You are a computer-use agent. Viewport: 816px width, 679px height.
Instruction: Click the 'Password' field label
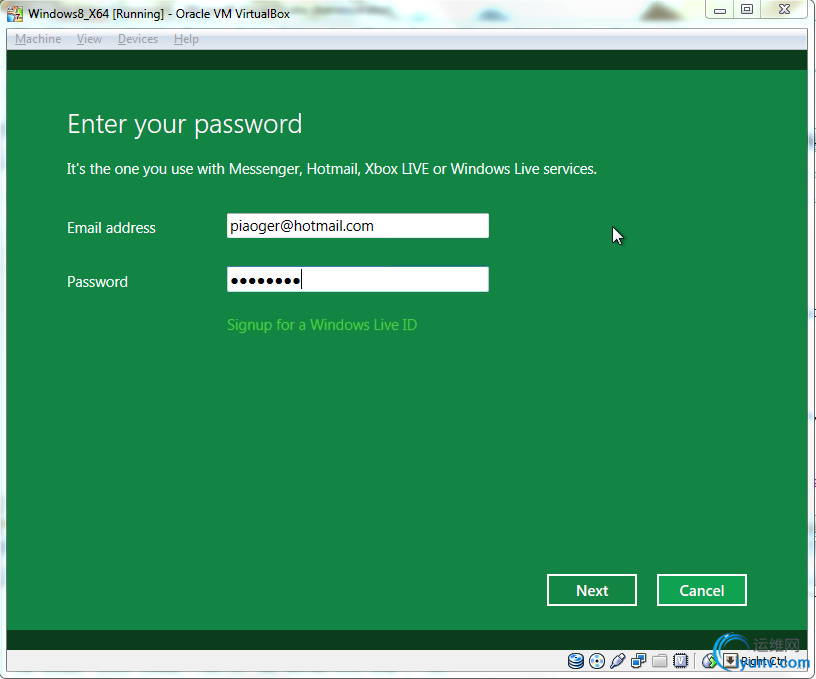click(x=97, y=281)
